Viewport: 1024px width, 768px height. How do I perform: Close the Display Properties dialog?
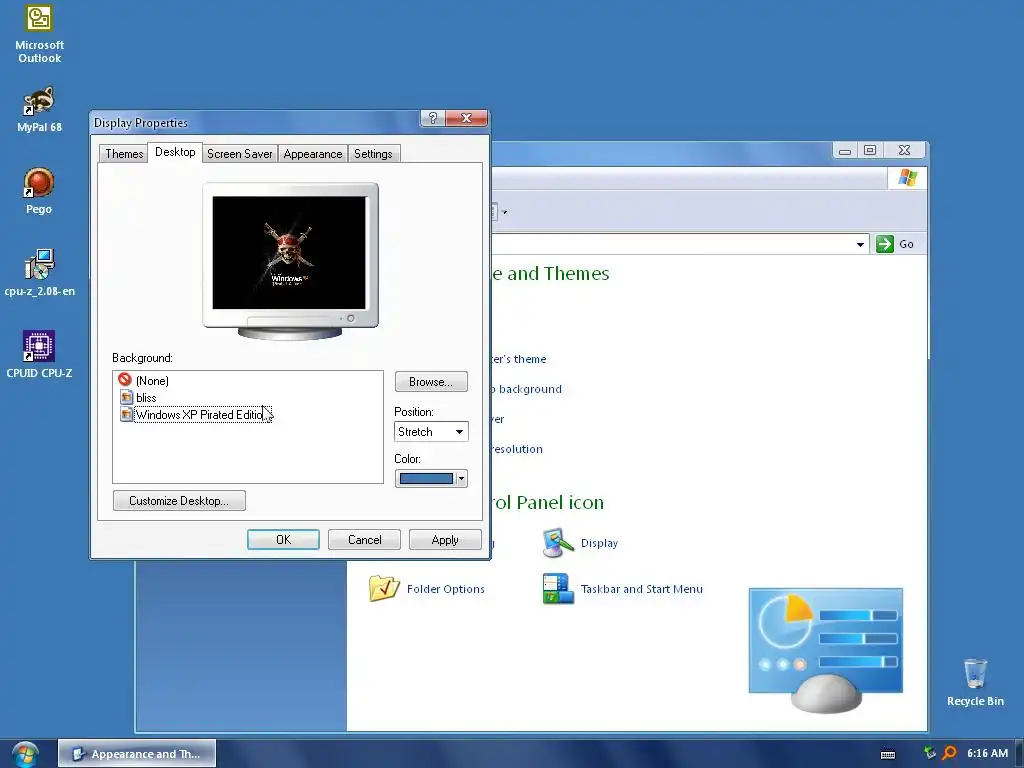pos(466,118)
